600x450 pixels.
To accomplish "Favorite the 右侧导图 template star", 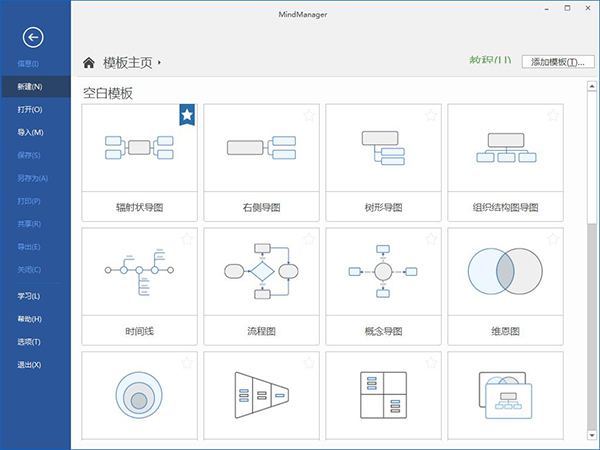I will pyautogui.click(x=309, y=115).
